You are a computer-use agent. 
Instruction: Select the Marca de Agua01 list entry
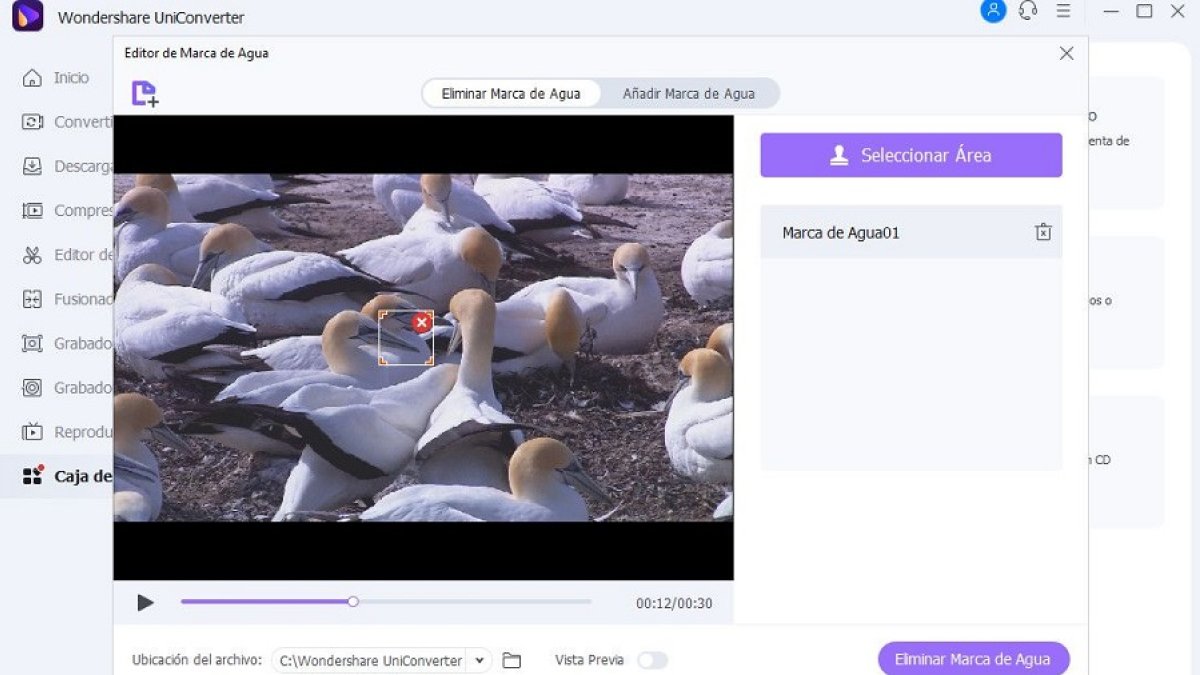[911, 232]
